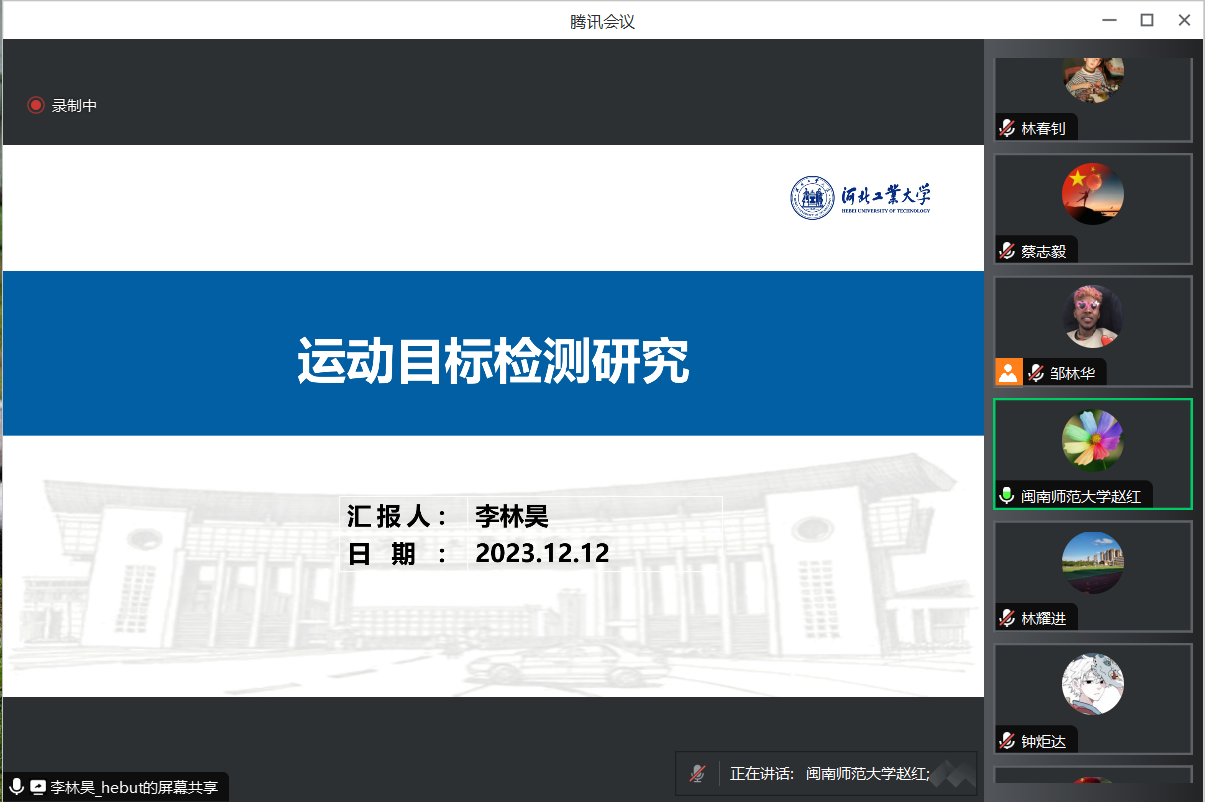This screenshot has height=802, width=1205.
Task: Click the muted mic icon next to 蔡志毅
Action: point(1007,251)
